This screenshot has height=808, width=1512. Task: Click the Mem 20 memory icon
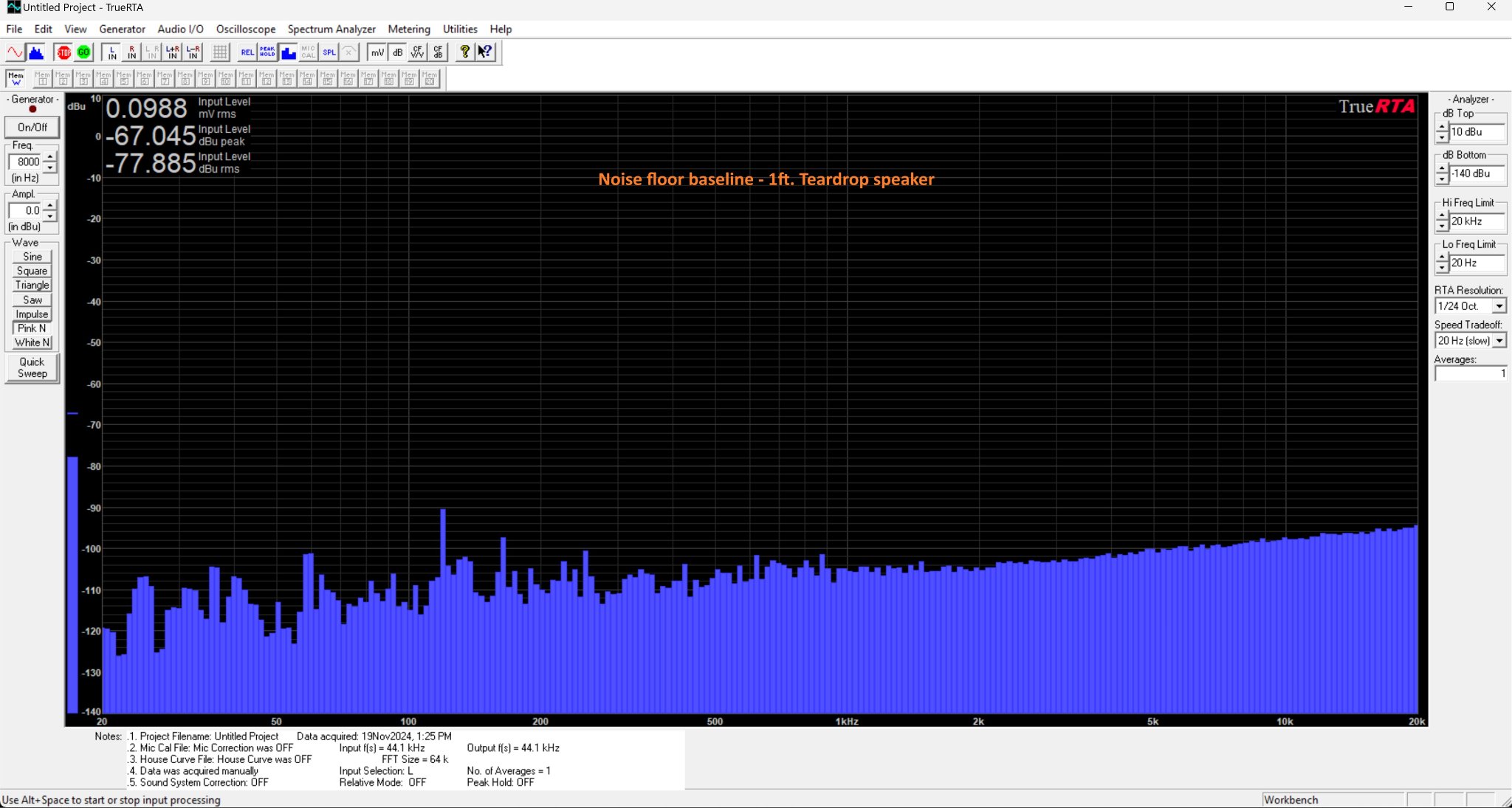pyautogui.click(x=430, y=78)
